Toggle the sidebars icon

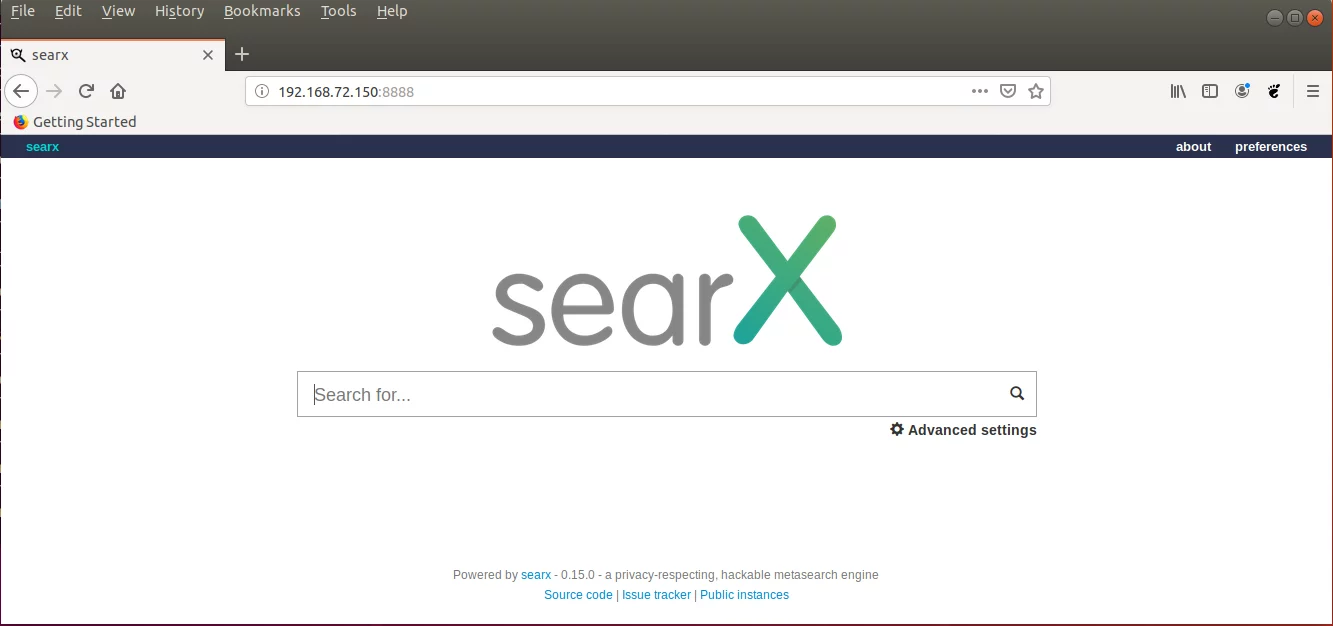[1210, 91]
